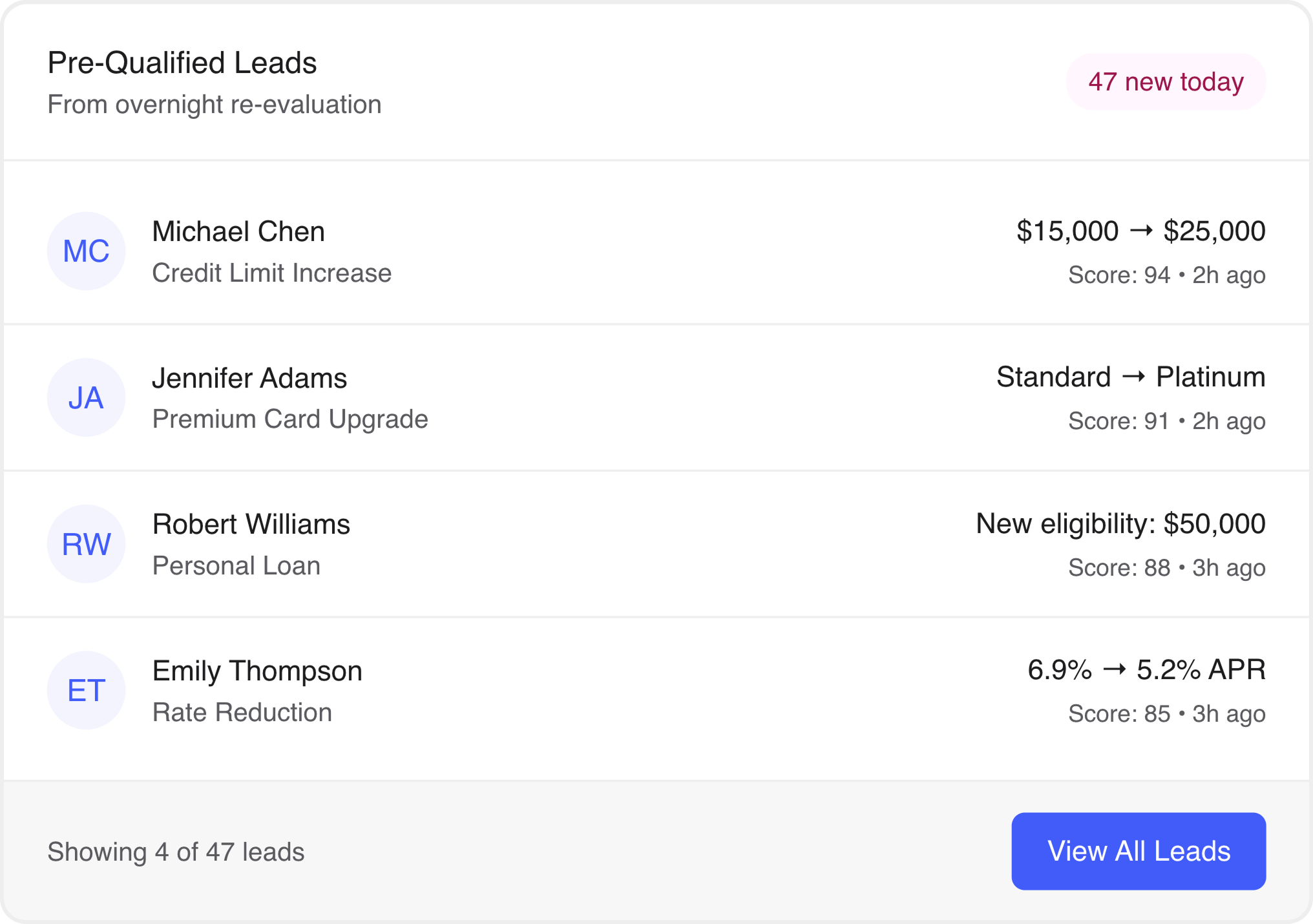Click Robert Williams' RW avatar icon

pos(86,543)
